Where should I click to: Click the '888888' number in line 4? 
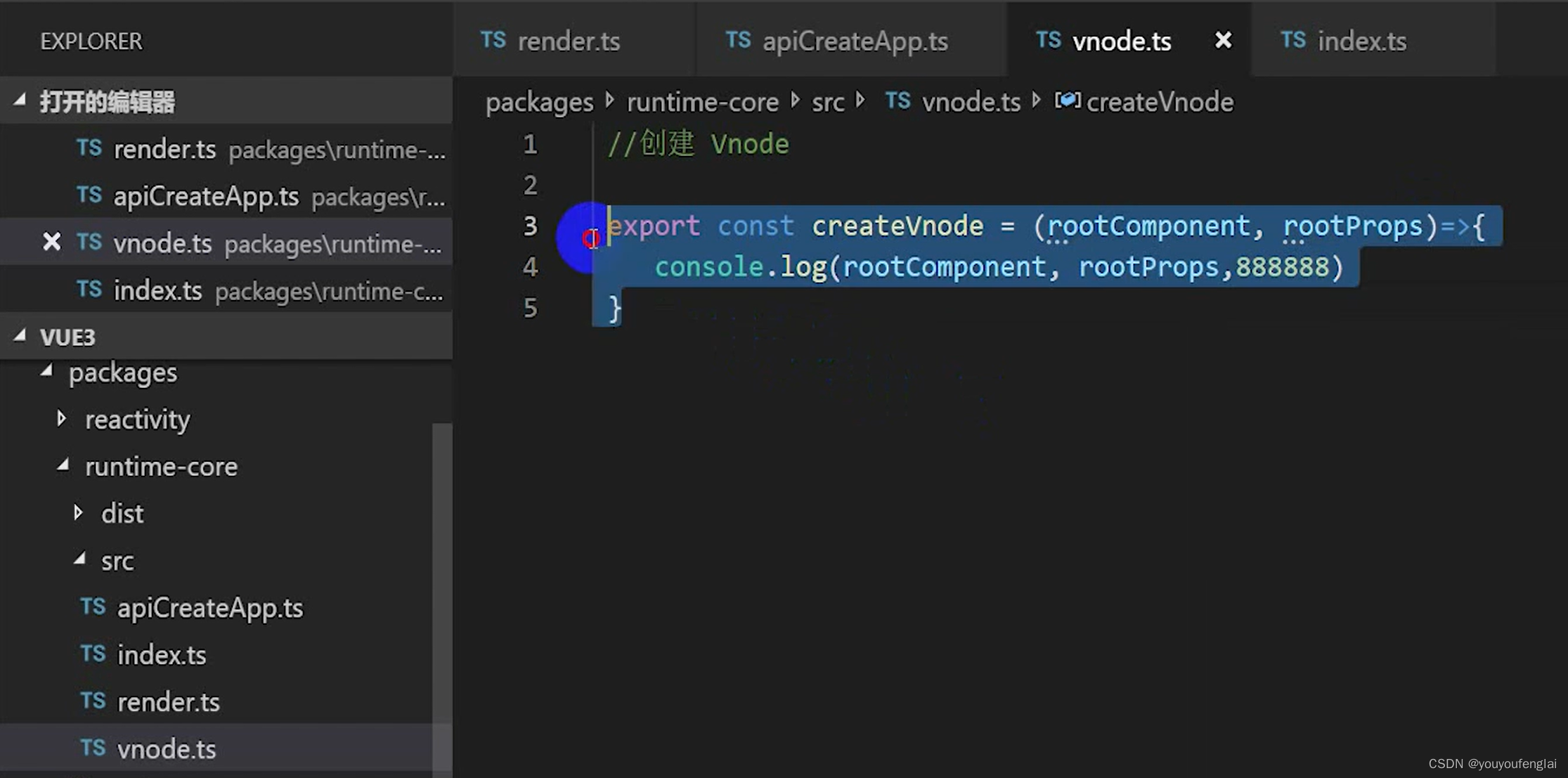tap(1282, 266)
